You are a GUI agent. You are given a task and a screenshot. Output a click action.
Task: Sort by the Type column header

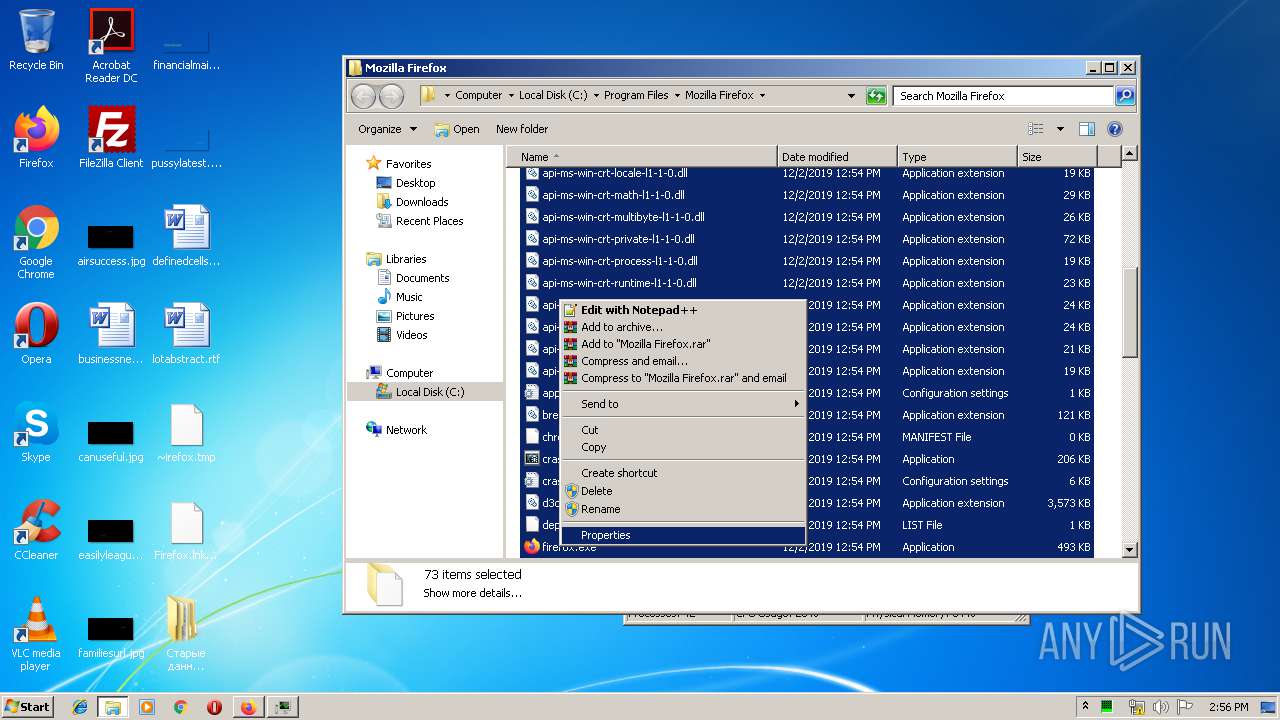tap(957, 157)
